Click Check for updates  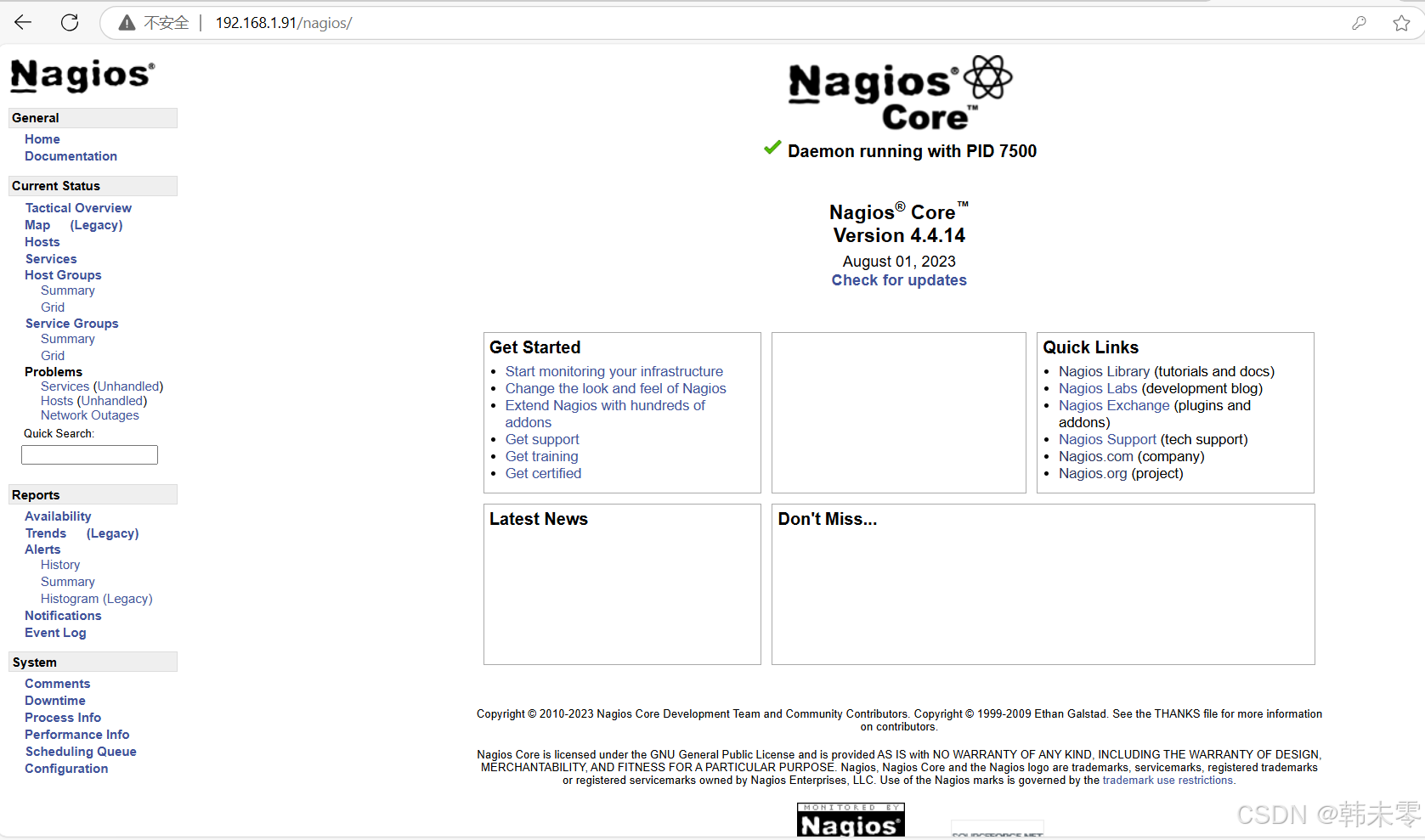(x=899, y=280)
